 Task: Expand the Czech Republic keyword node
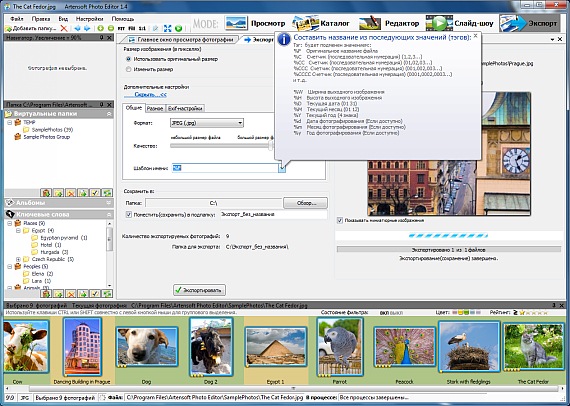(18, 259)
